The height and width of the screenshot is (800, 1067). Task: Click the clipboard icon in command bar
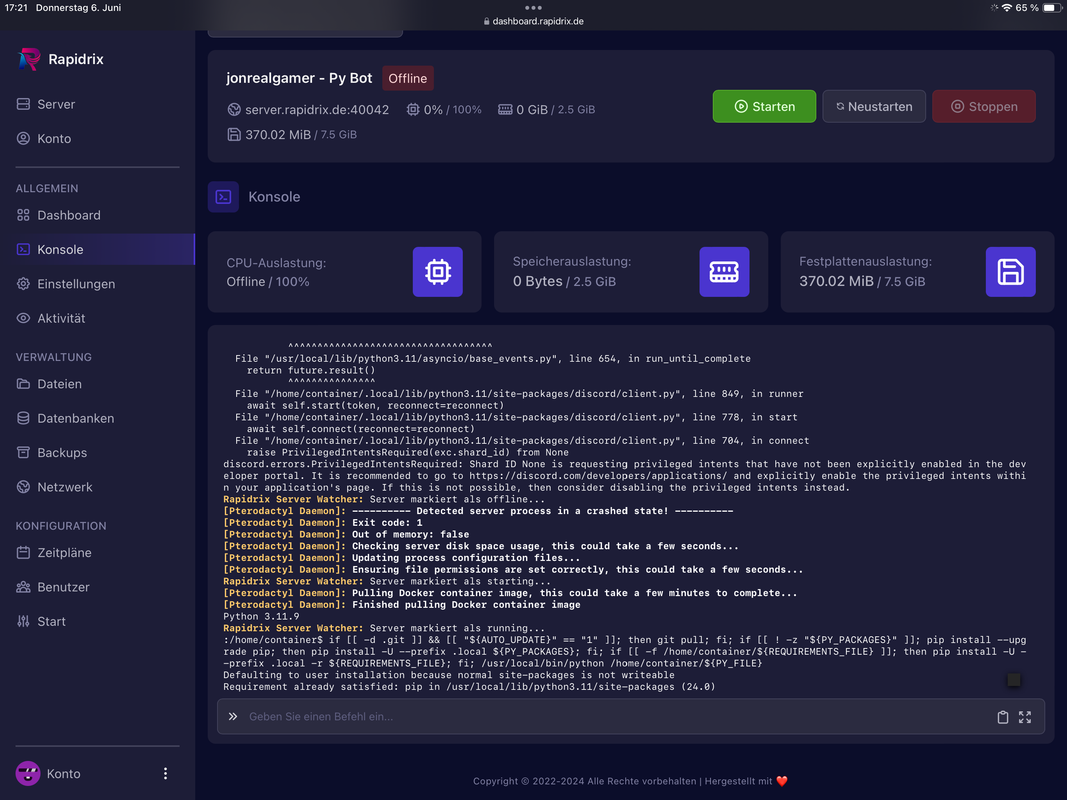point(1002,717)
